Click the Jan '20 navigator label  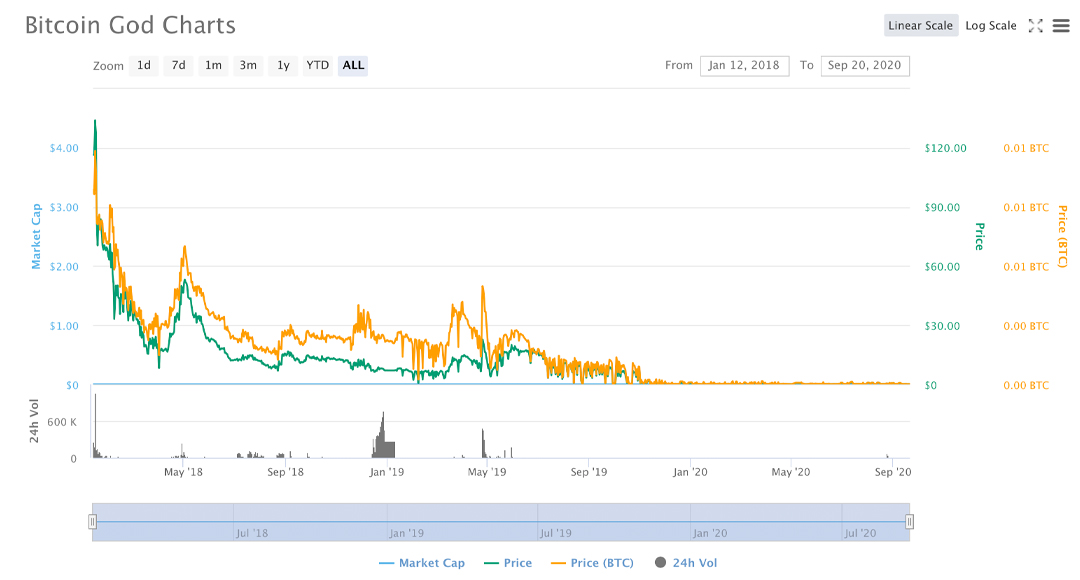coord(710,533)
